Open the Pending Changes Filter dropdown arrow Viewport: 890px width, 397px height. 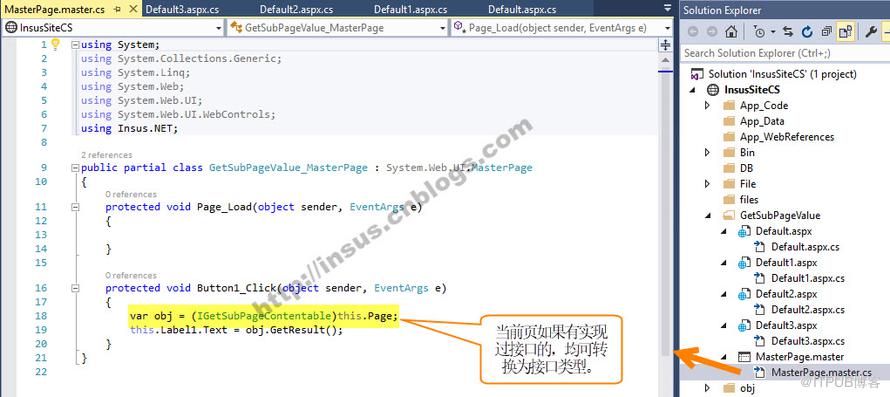click(773, 32)
